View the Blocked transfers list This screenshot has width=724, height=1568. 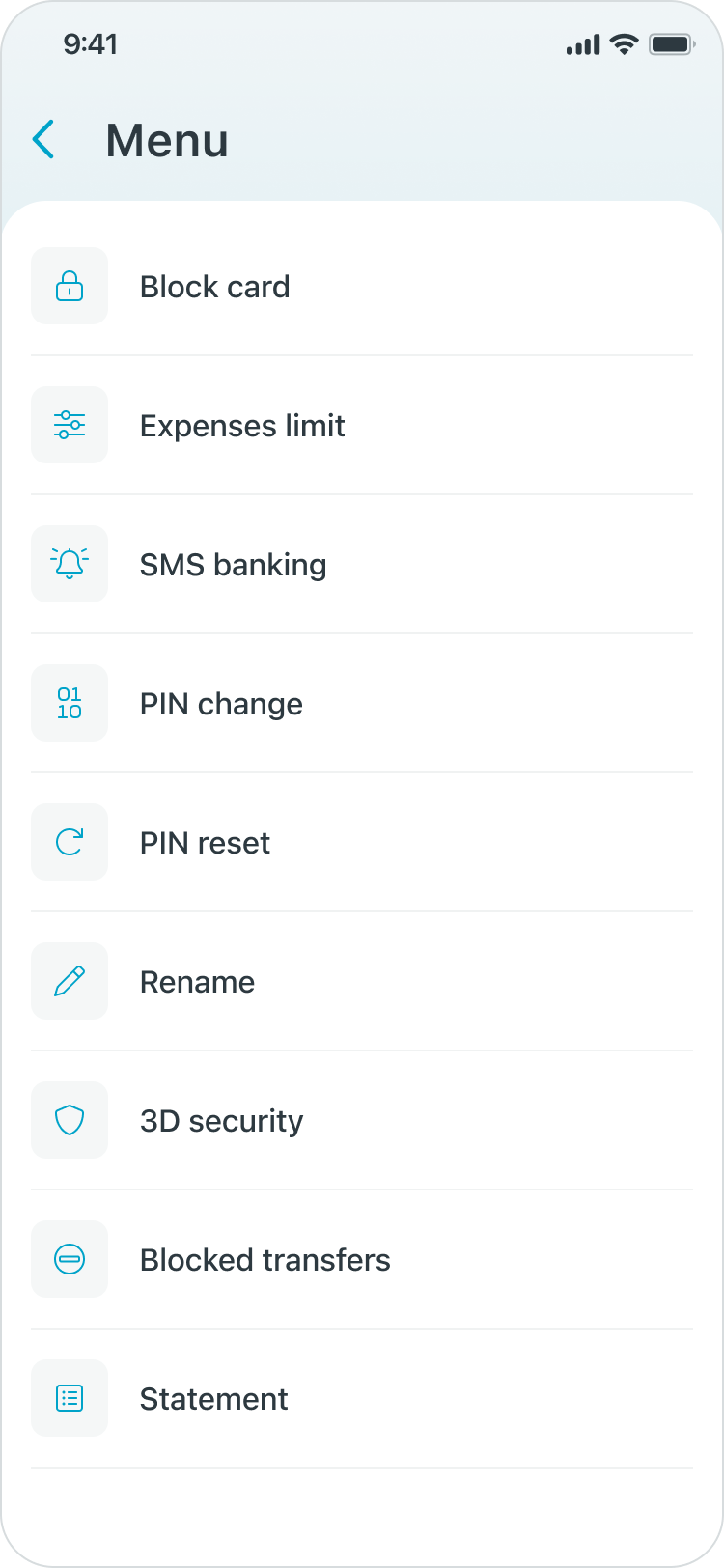tap(265, 1260)
